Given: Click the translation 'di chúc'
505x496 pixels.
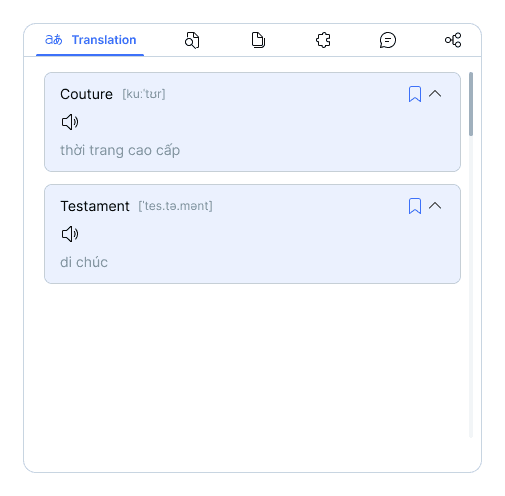Looking at the screenshot, I should pyautogui.click(x=84, y=262).
